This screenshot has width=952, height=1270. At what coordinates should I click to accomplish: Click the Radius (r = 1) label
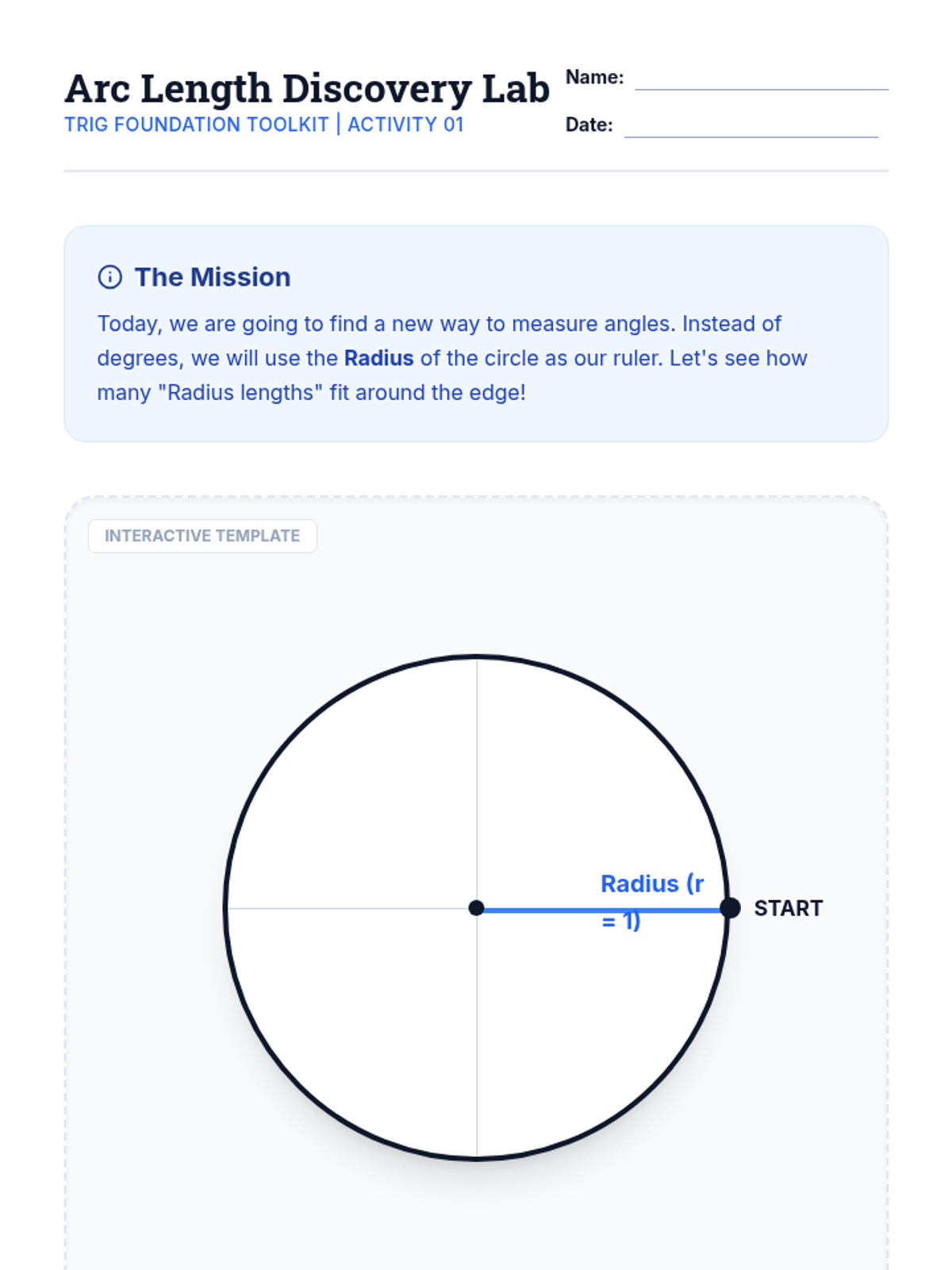(651, 884)
